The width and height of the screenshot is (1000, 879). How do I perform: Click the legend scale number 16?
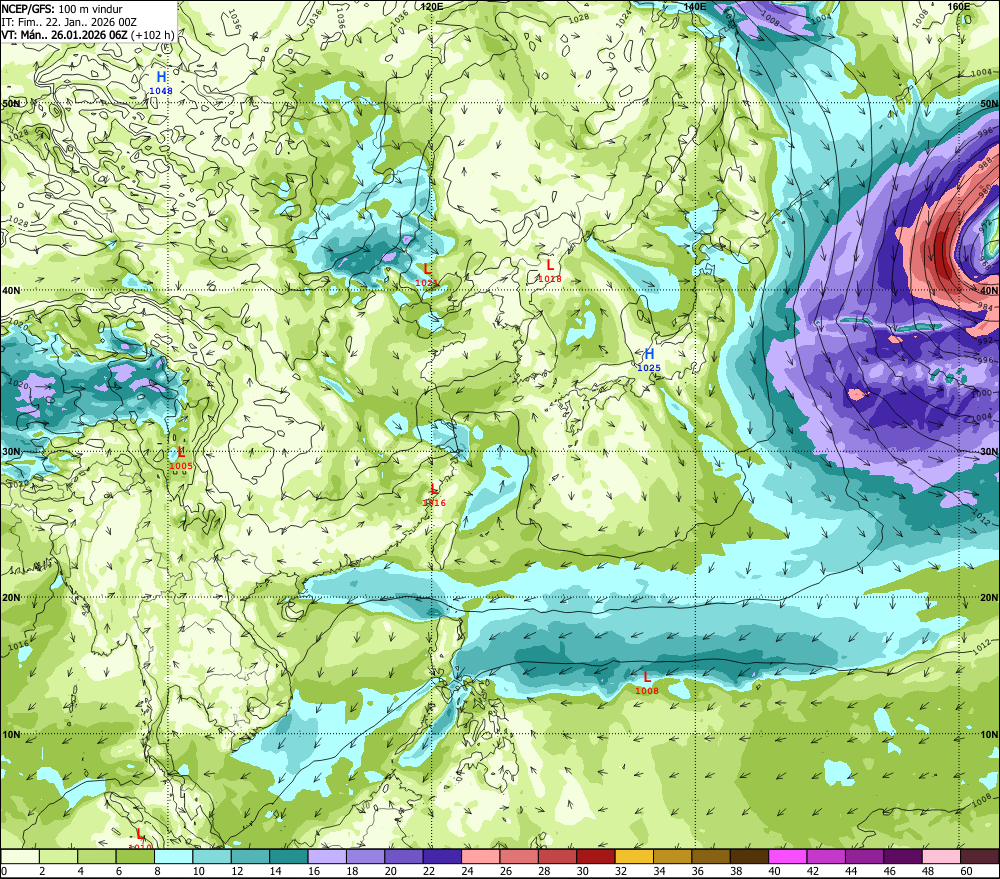point(314,871)
